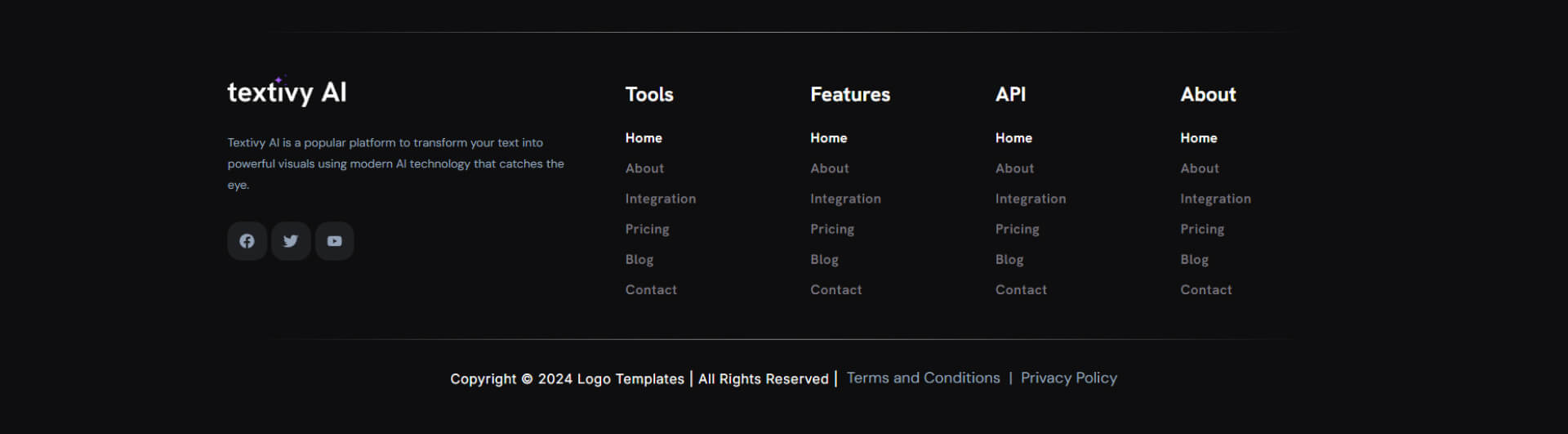Go to Integration under Features column

pyautogui.click(x=845, y=199)
